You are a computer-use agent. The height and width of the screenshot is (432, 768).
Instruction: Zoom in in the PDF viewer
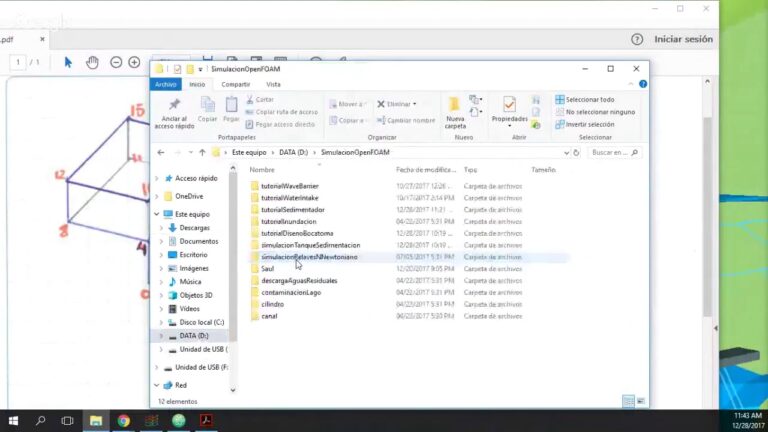tap(134, 62)
